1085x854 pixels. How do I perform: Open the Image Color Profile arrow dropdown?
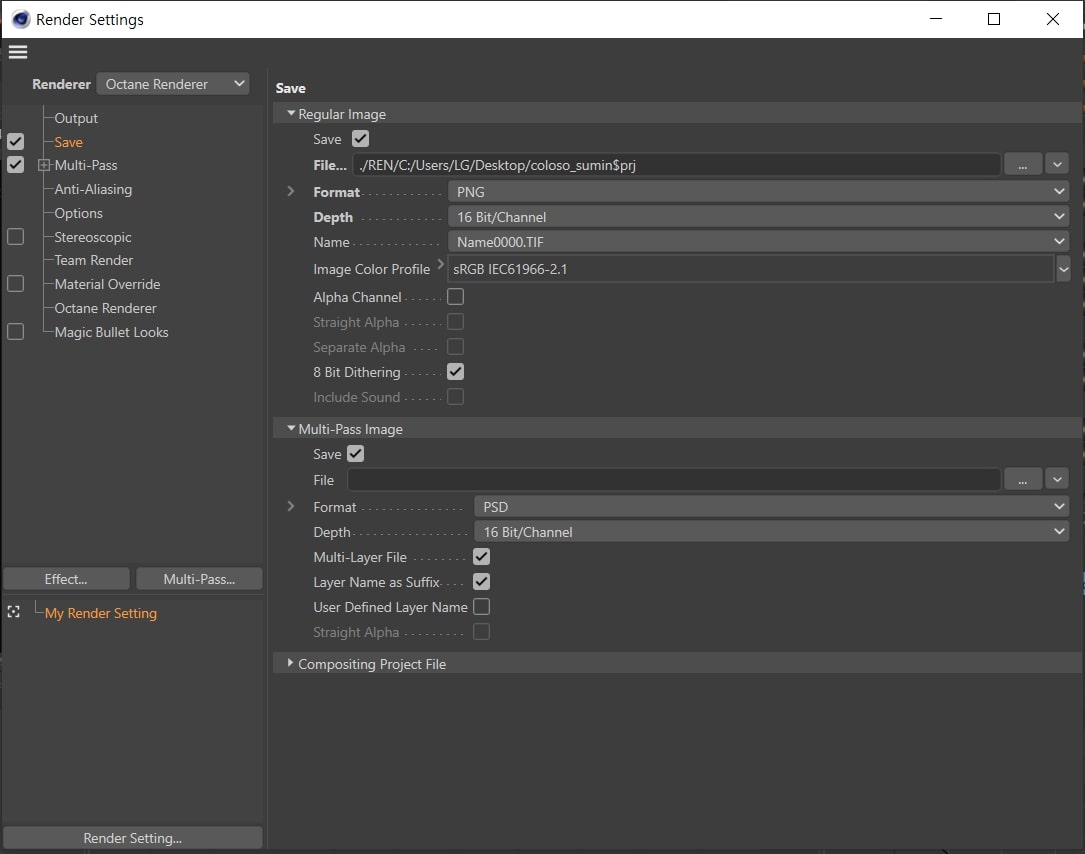click(1064, 269)
